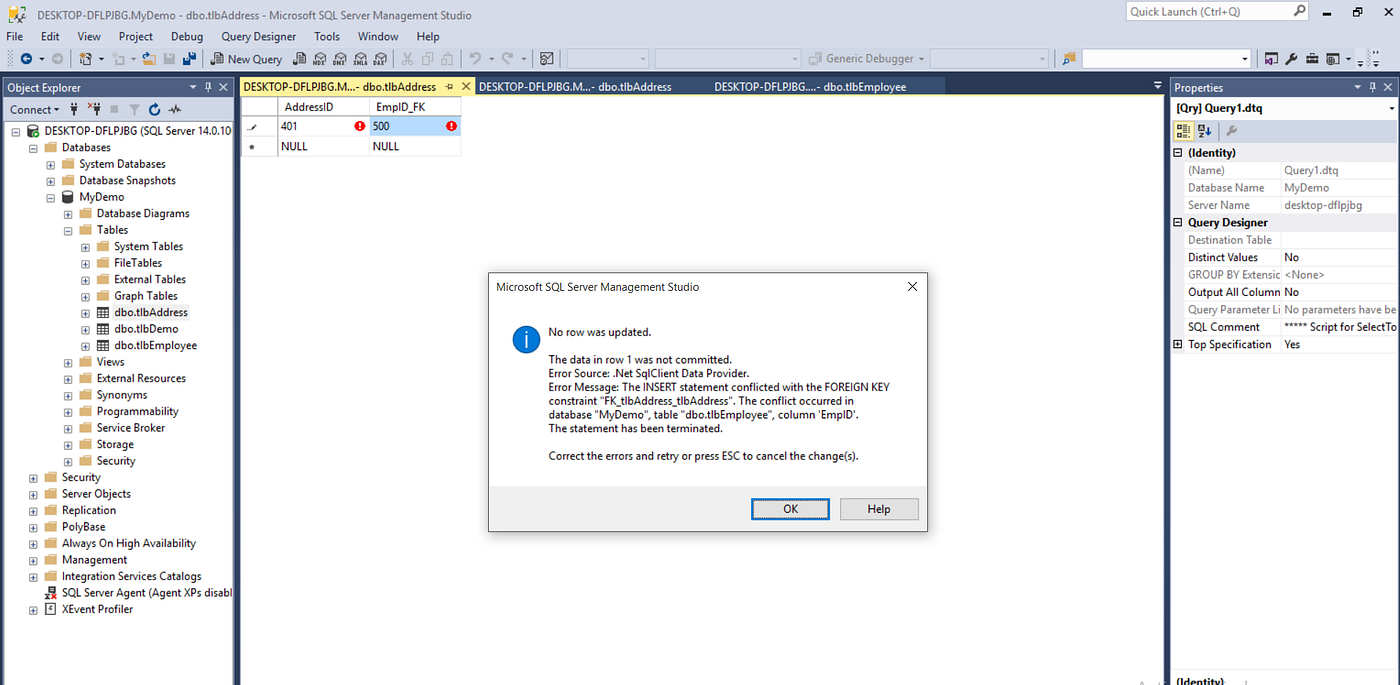Open Activity Monitor from Object Explorer toolbar
The width and height of the screenshot is (1400, 685).
[x=176, y=110]
